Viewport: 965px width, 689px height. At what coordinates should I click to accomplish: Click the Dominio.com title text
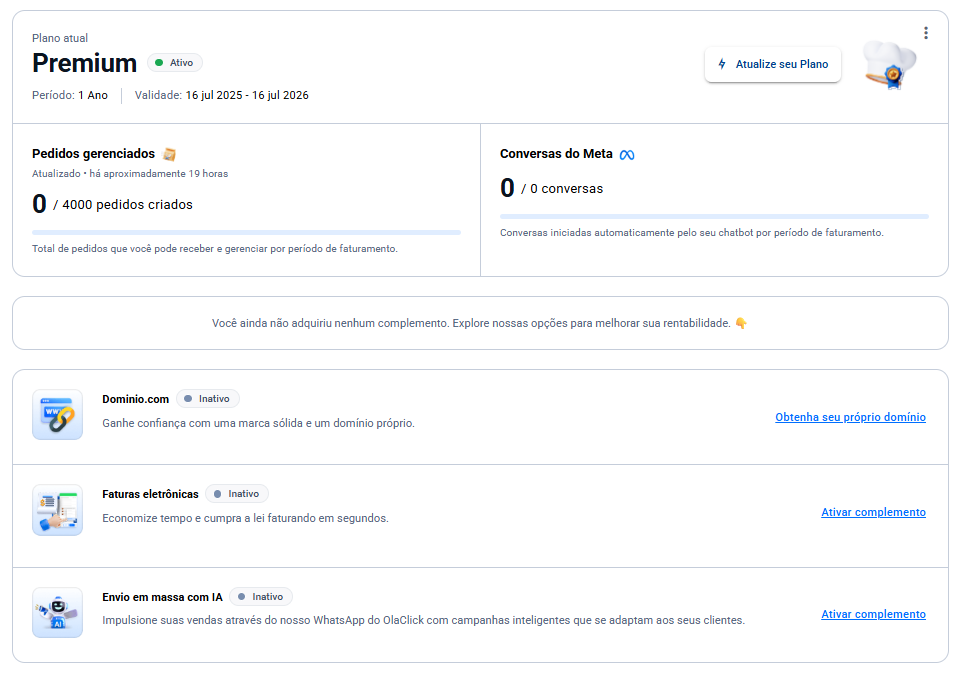pyautogui.click(x=135, y=399)
